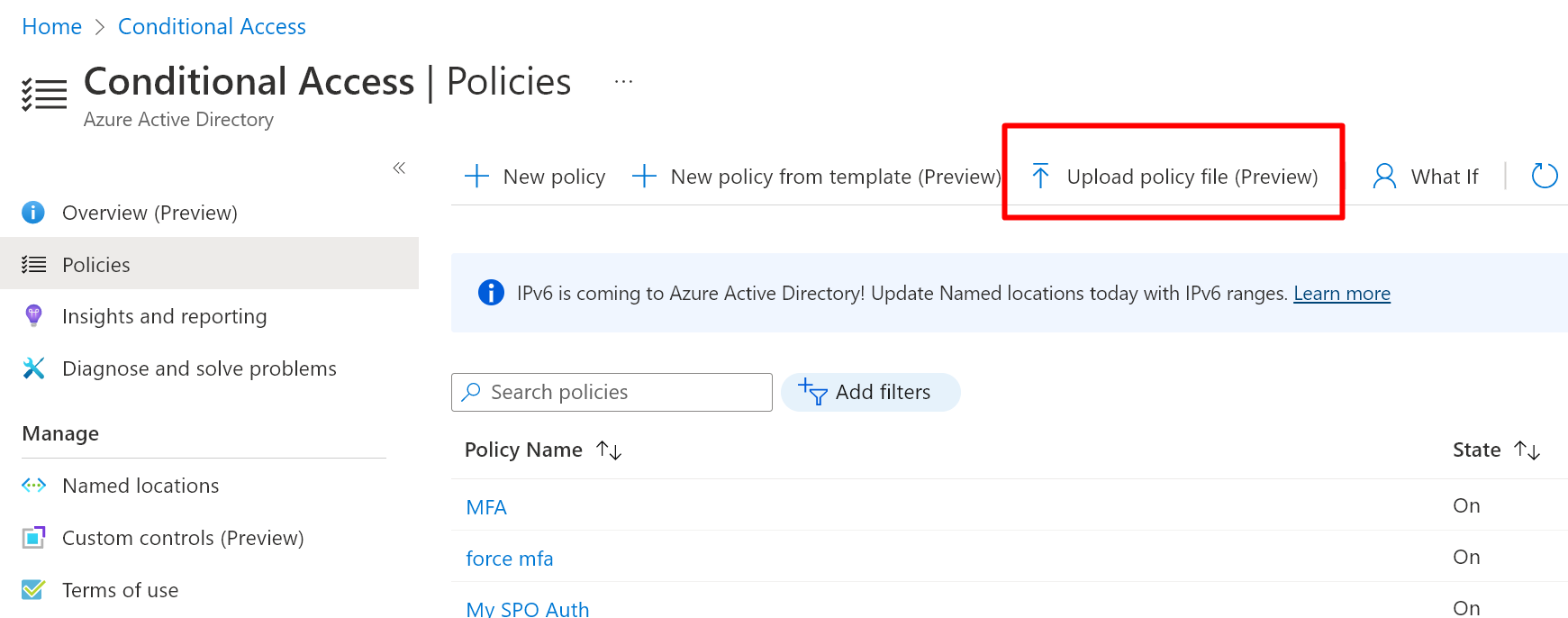Viewport: 1568px width, 618px height.
Task: Open the 'force mfa' policy
Action: pos(509,559)
